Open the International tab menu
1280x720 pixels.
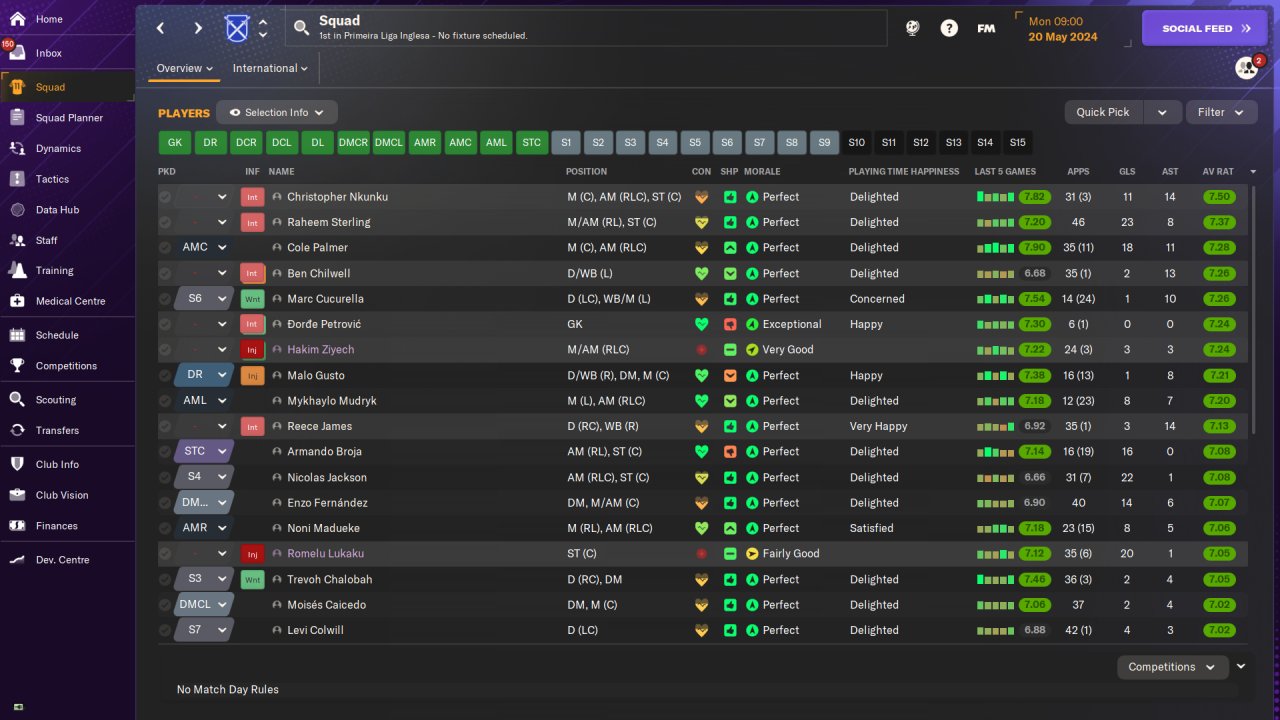pos(270,68)
